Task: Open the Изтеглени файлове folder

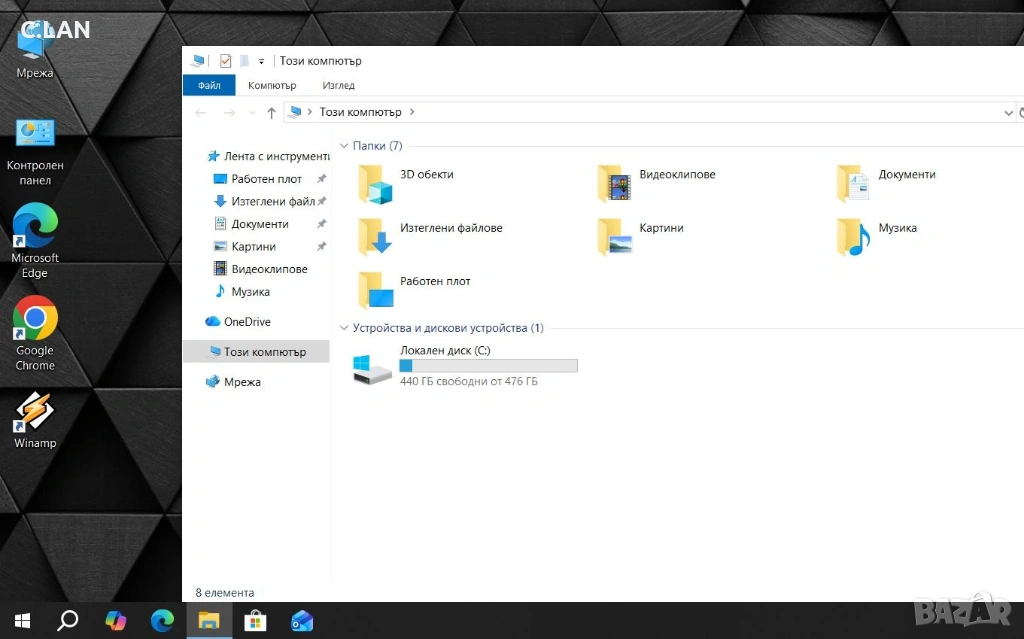Action: (377, 236)
